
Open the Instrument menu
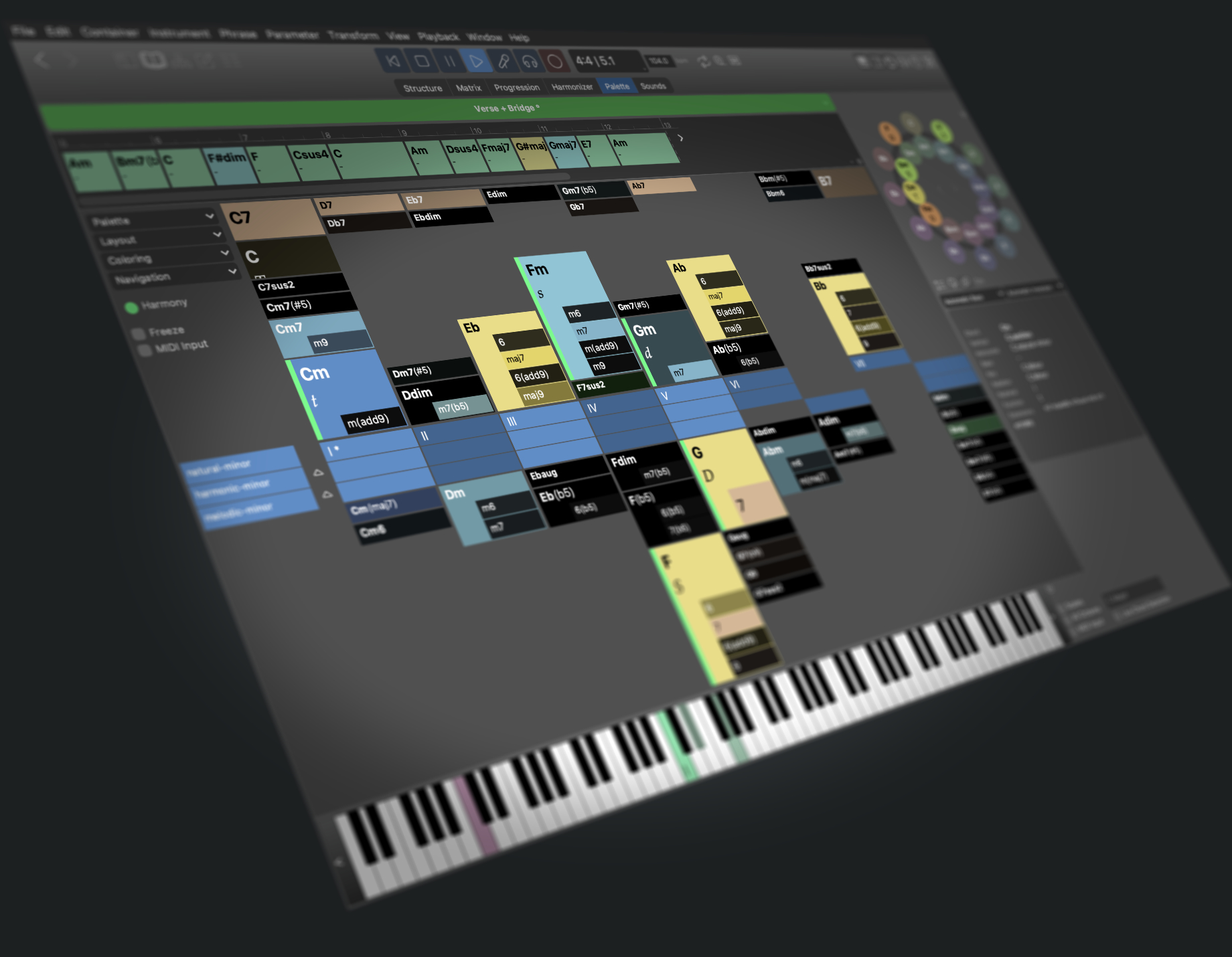[x=179, y=33]
